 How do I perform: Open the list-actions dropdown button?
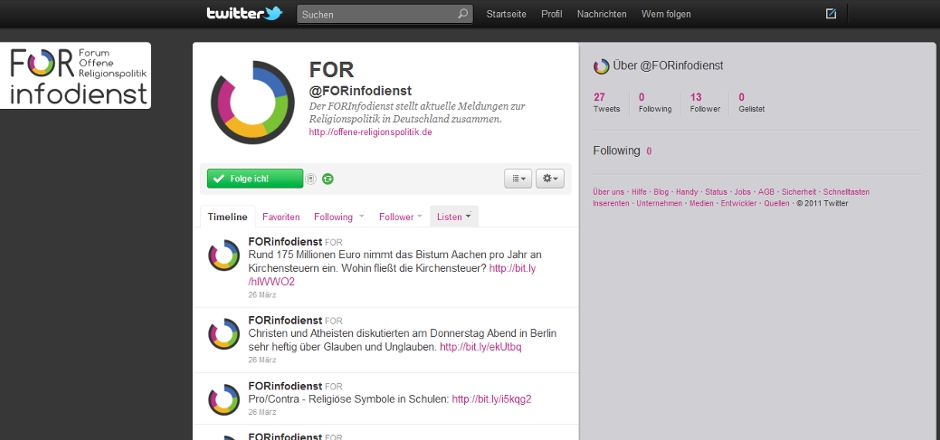coord(518,178)
